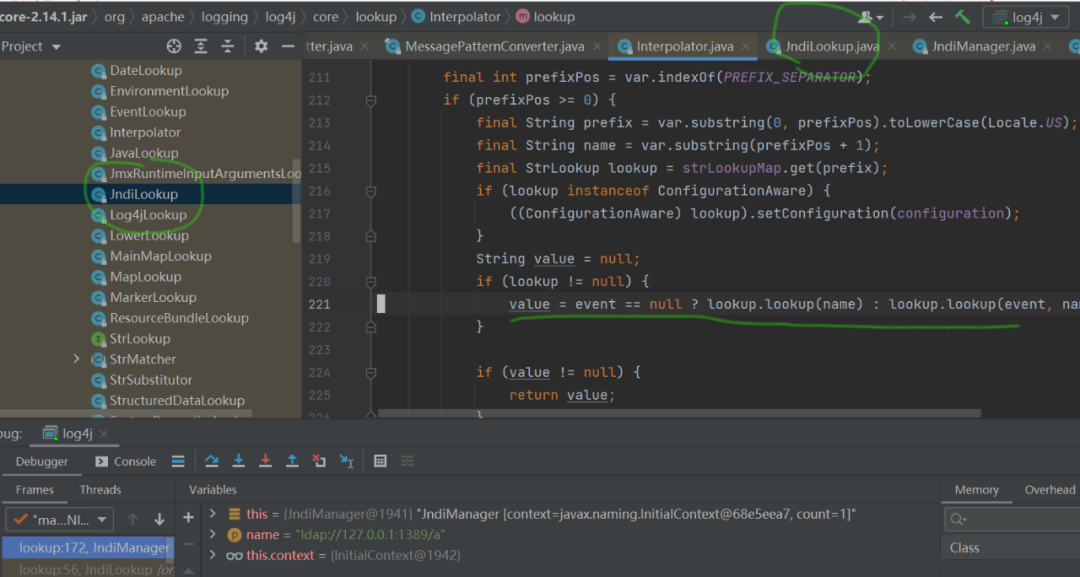Click the Step Over debugger icon
Image resolution: width=1080 pixels, height=577 pixels.
click(x=212, y=461)
